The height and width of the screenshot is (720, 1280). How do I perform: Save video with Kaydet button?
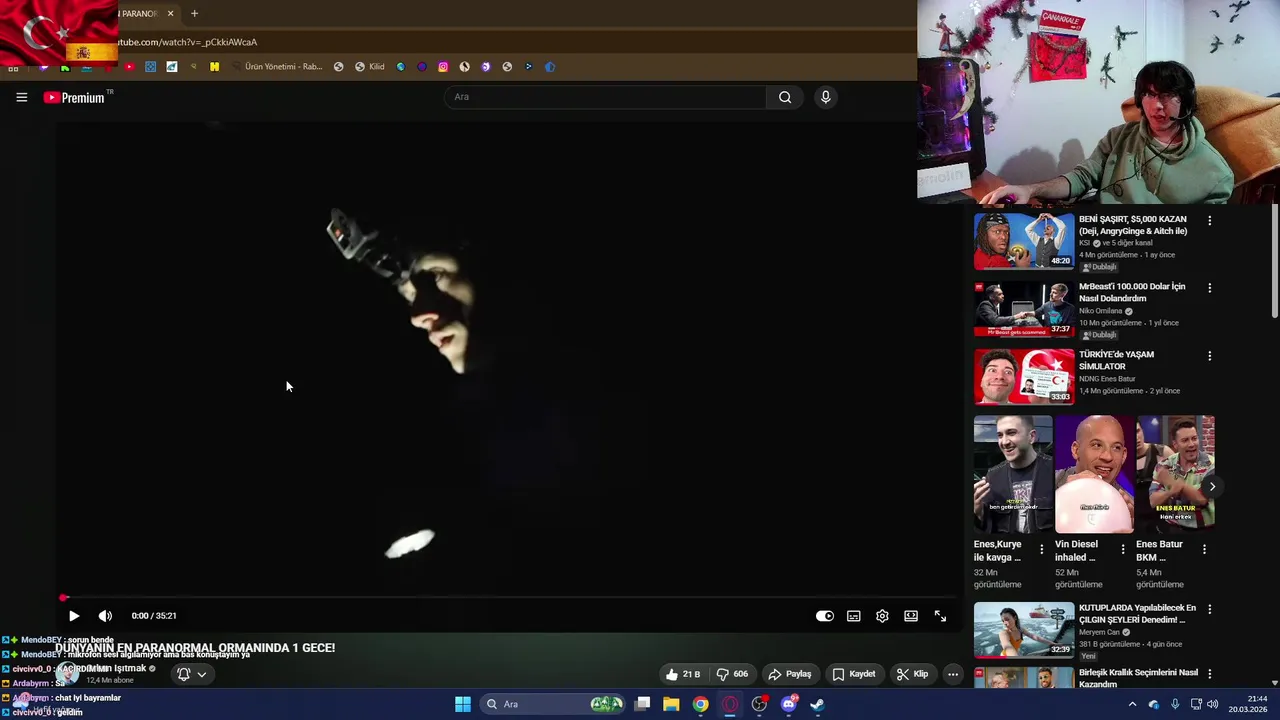pyautogui.click(x=854, y=674)
